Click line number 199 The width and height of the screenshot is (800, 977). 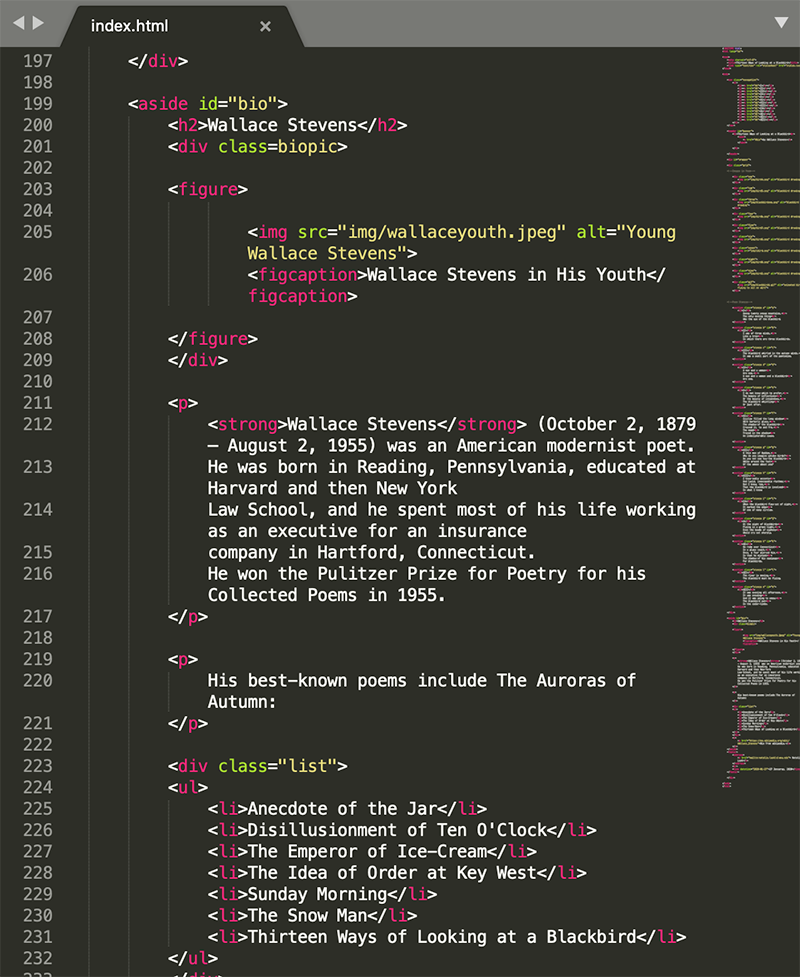point(37,103)
